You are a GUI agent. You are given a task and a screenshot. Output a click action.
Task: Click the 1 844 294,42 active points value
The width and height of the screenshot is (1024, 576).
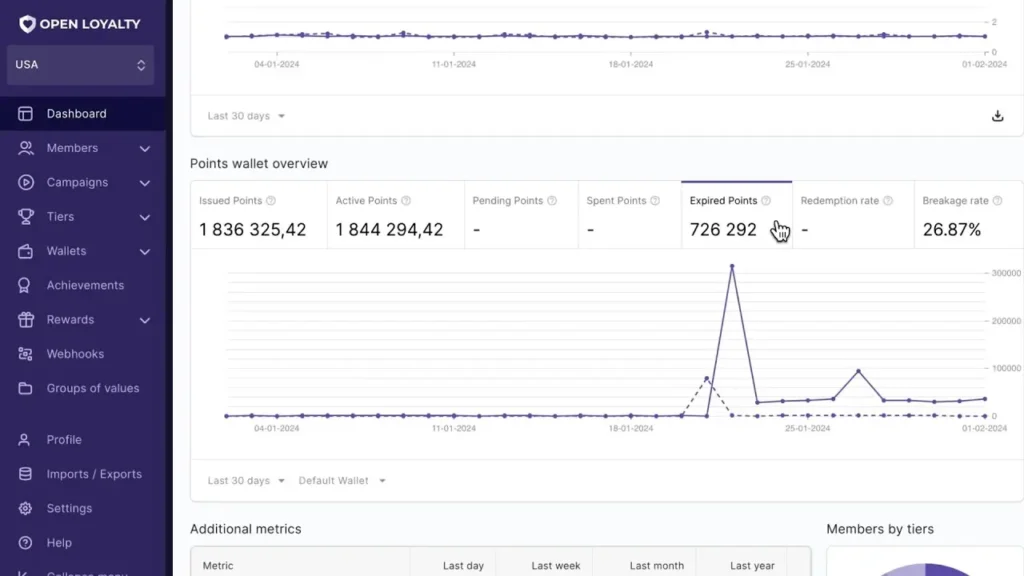point(389,230)
